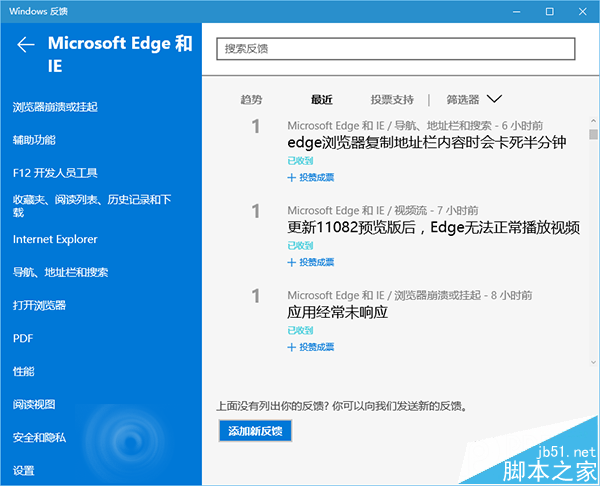Click the feedback list scrollbar thumb
This screenshot has width=600, height=486.
click(x=593, y=134)
